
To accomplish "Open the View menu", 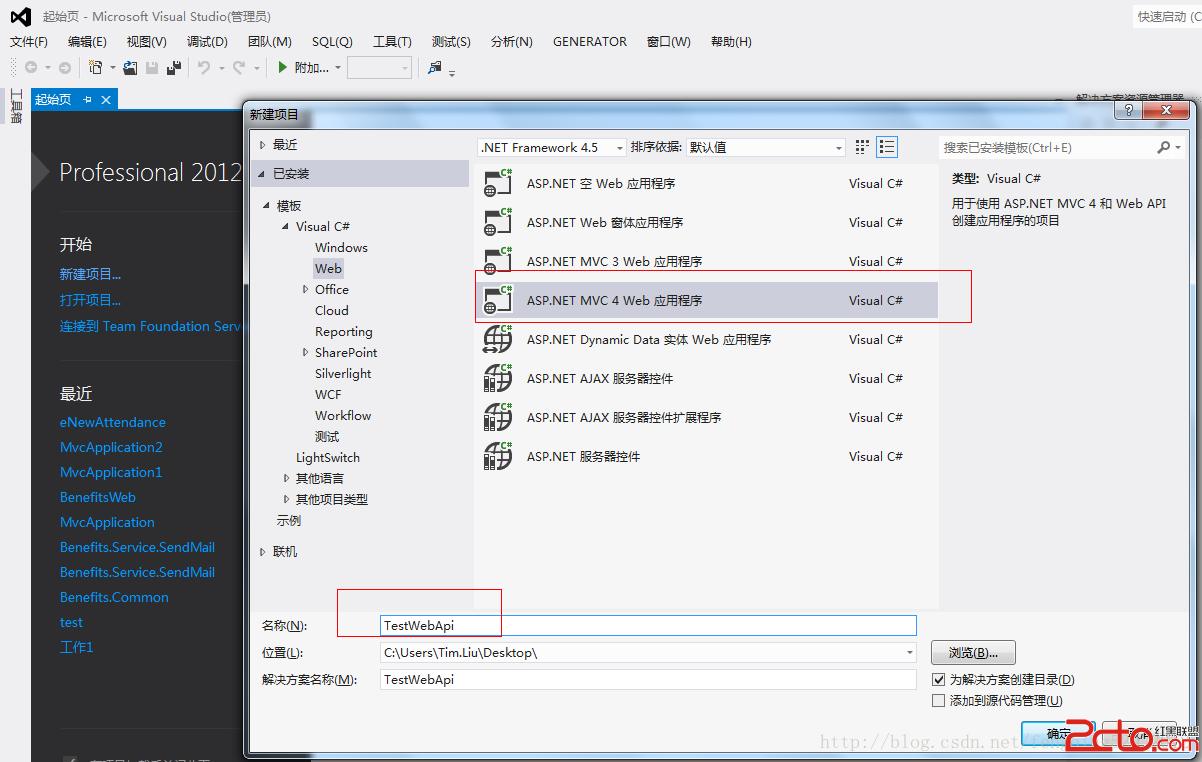I will tap(147, 42).
